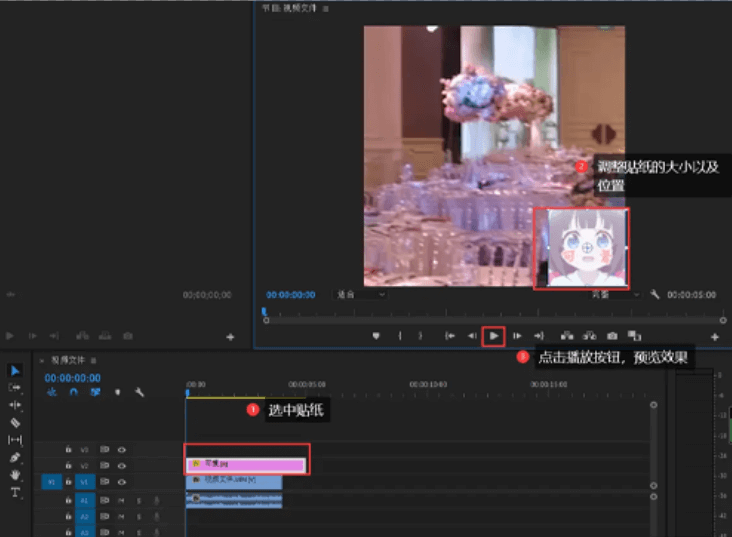Click the Play button in Program monitor
The image size is (732, 537).
(494, 336)
